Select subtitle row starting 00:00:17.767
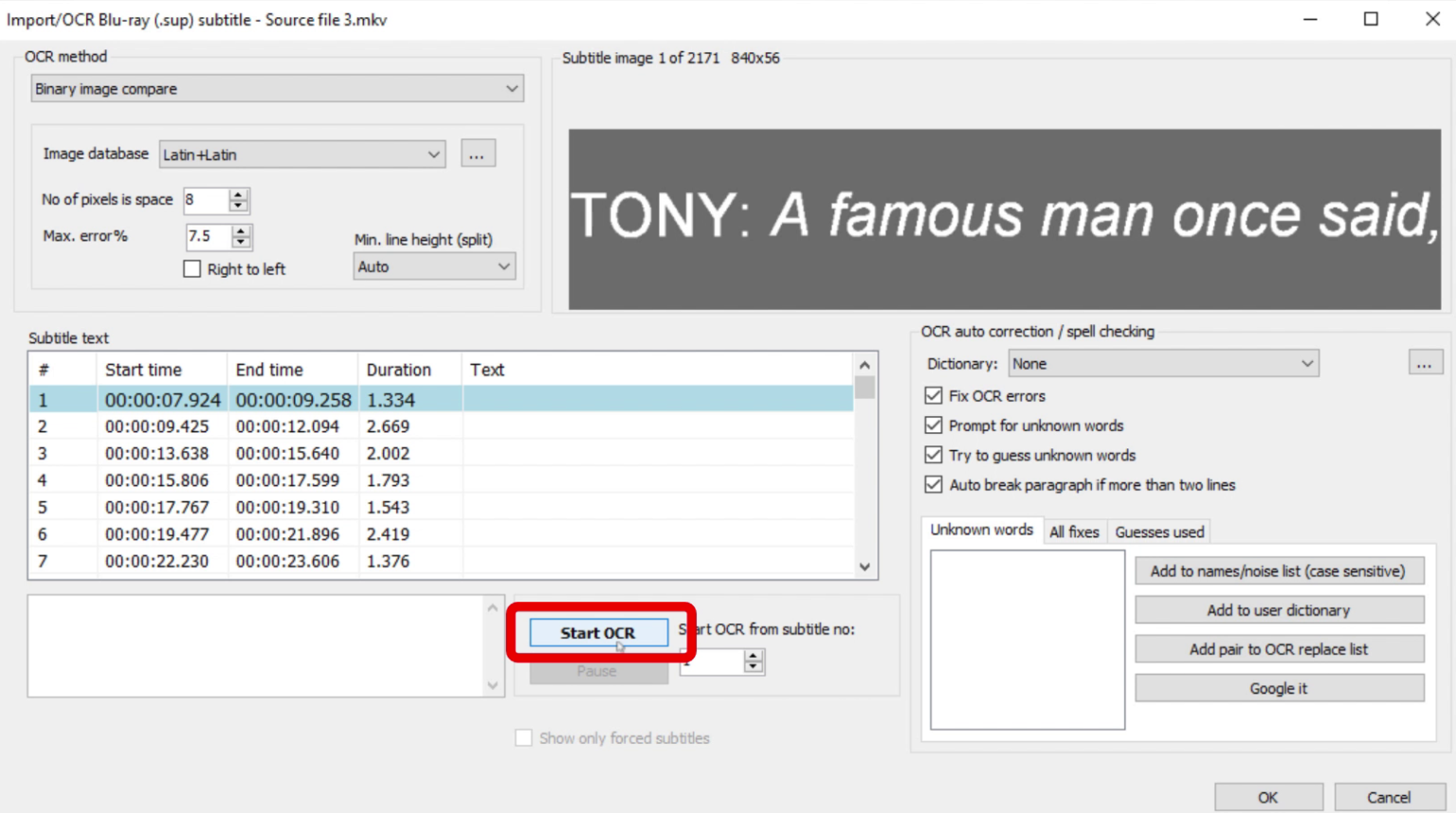1456x813 pixels. click(x=442, y=507)
